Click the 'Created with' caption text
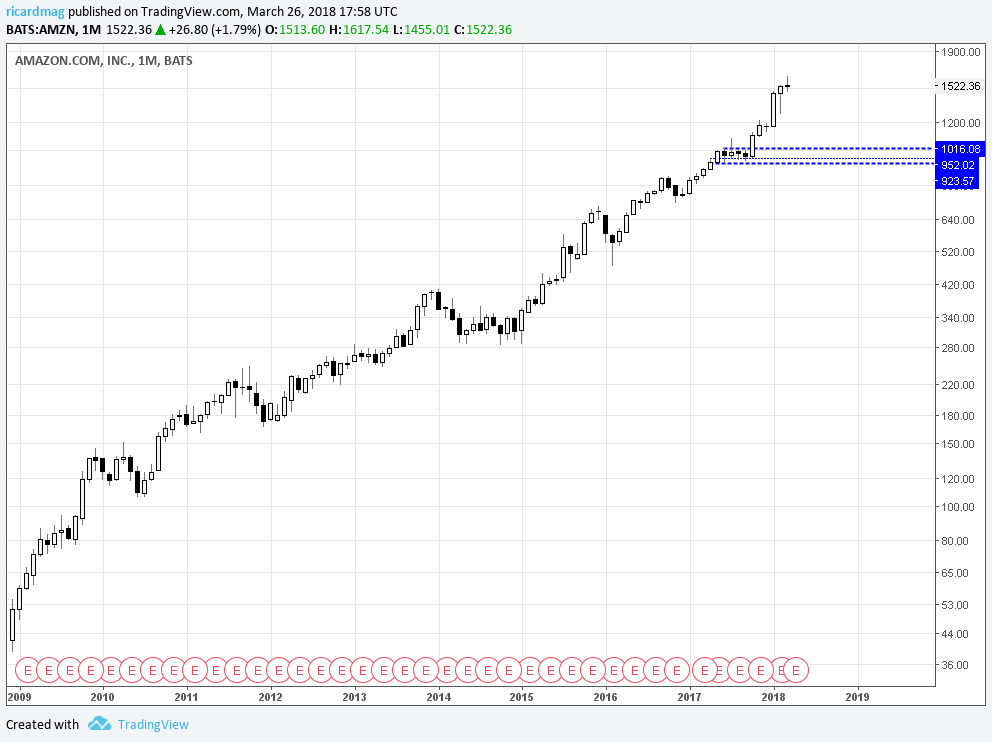 pos(42,724)
